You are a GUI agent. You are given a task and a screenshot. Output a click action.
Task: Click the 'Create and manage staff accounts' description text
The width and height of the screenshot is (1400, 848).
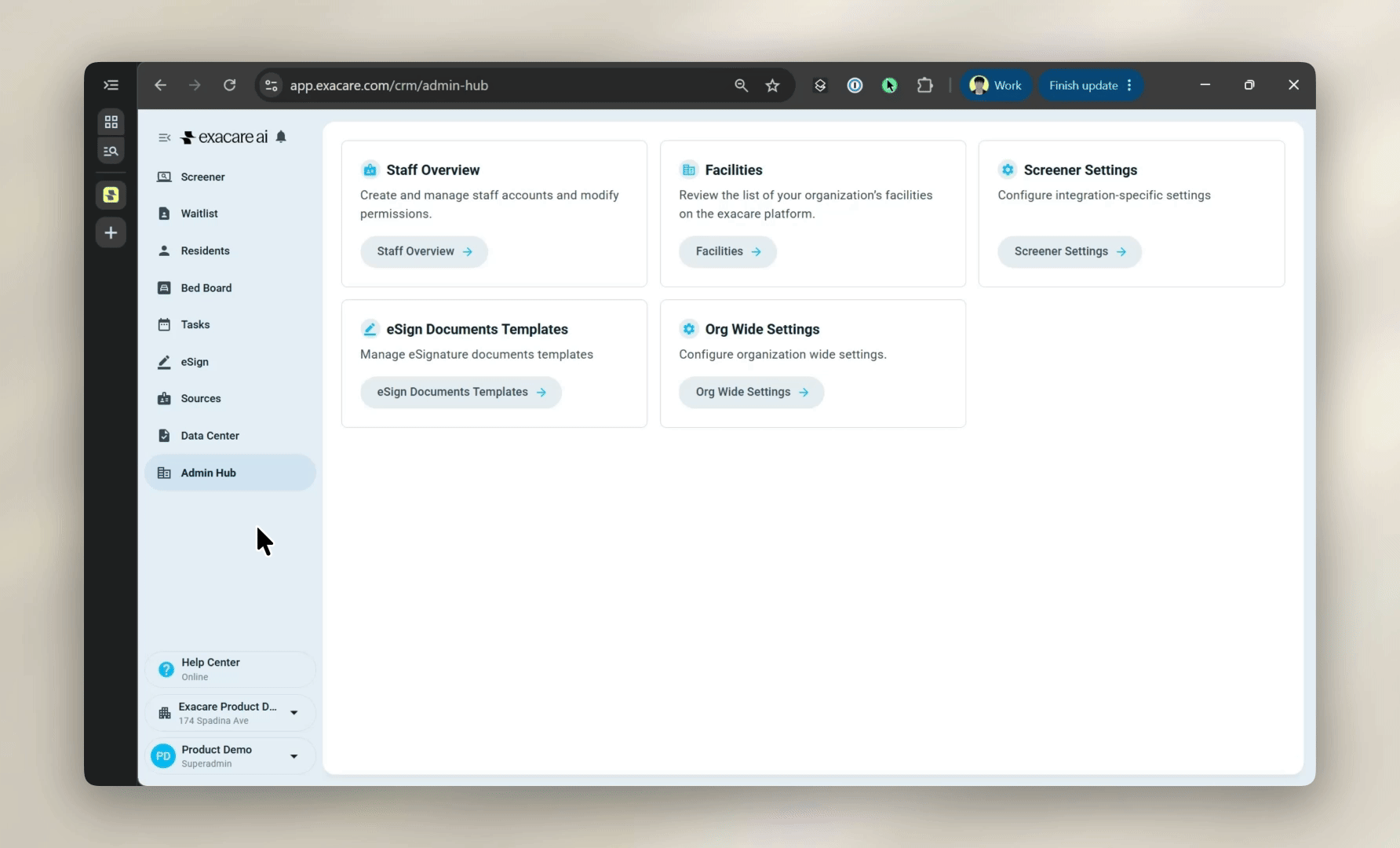pyautogui.click(x=490, y=204)
